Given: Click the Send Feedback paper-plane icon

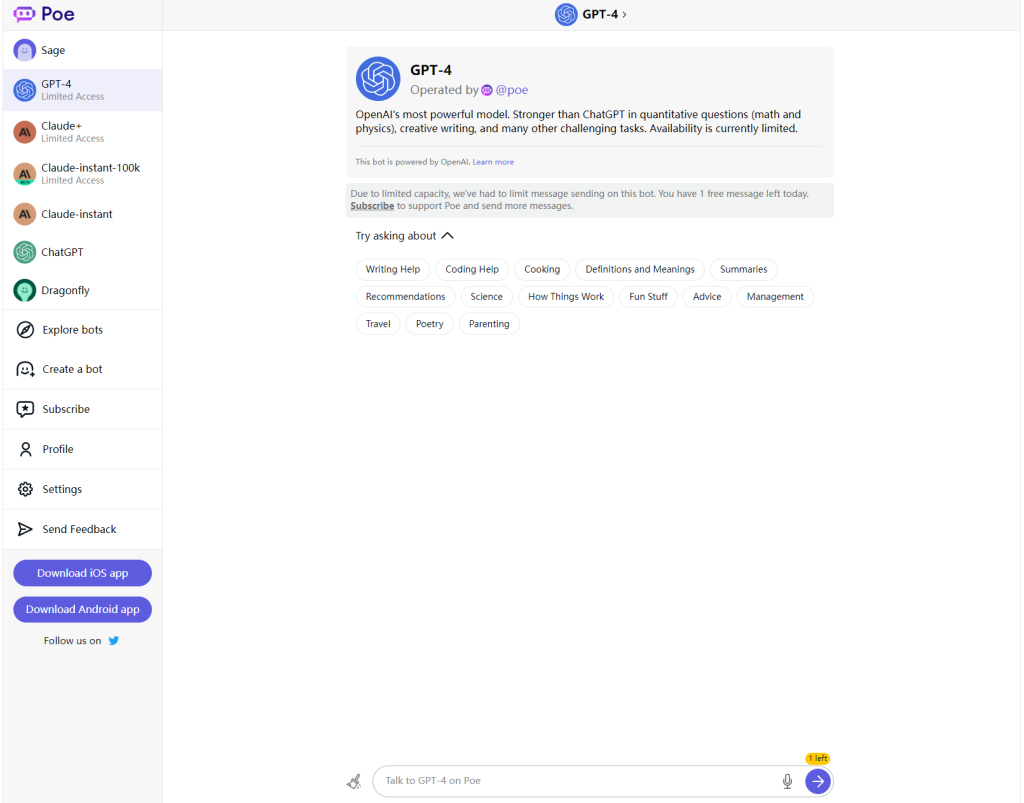Looking at the screenshot, I should (25, 529).
